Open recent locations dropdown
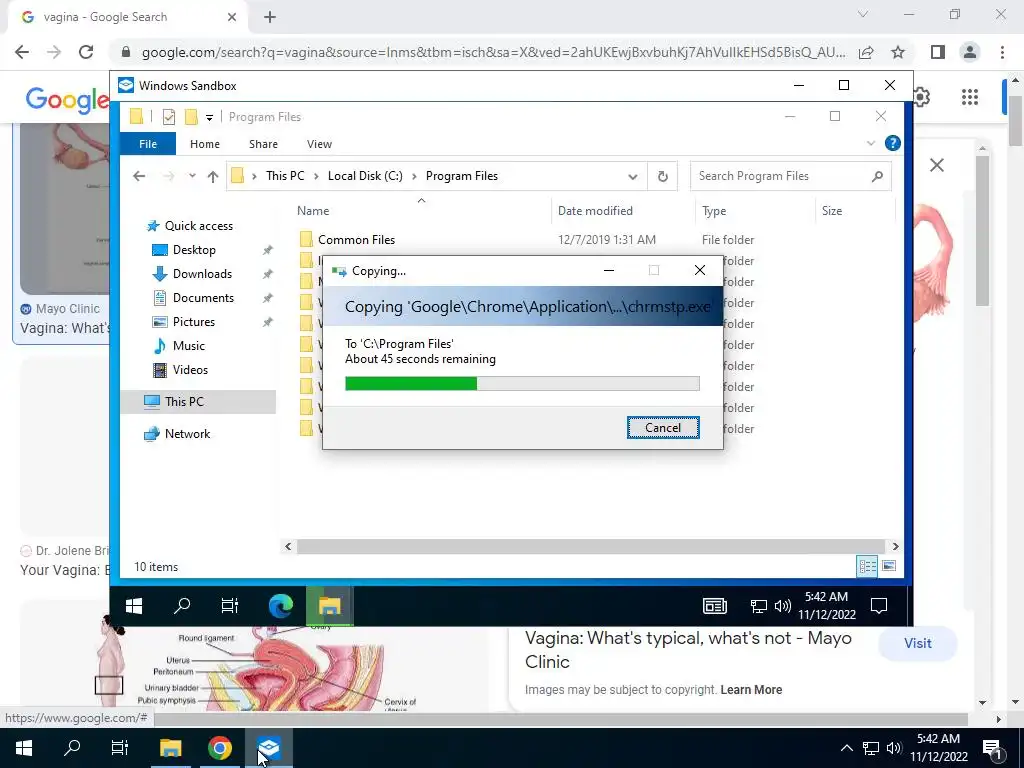The image size is (1024, 768). coord(192,176)
